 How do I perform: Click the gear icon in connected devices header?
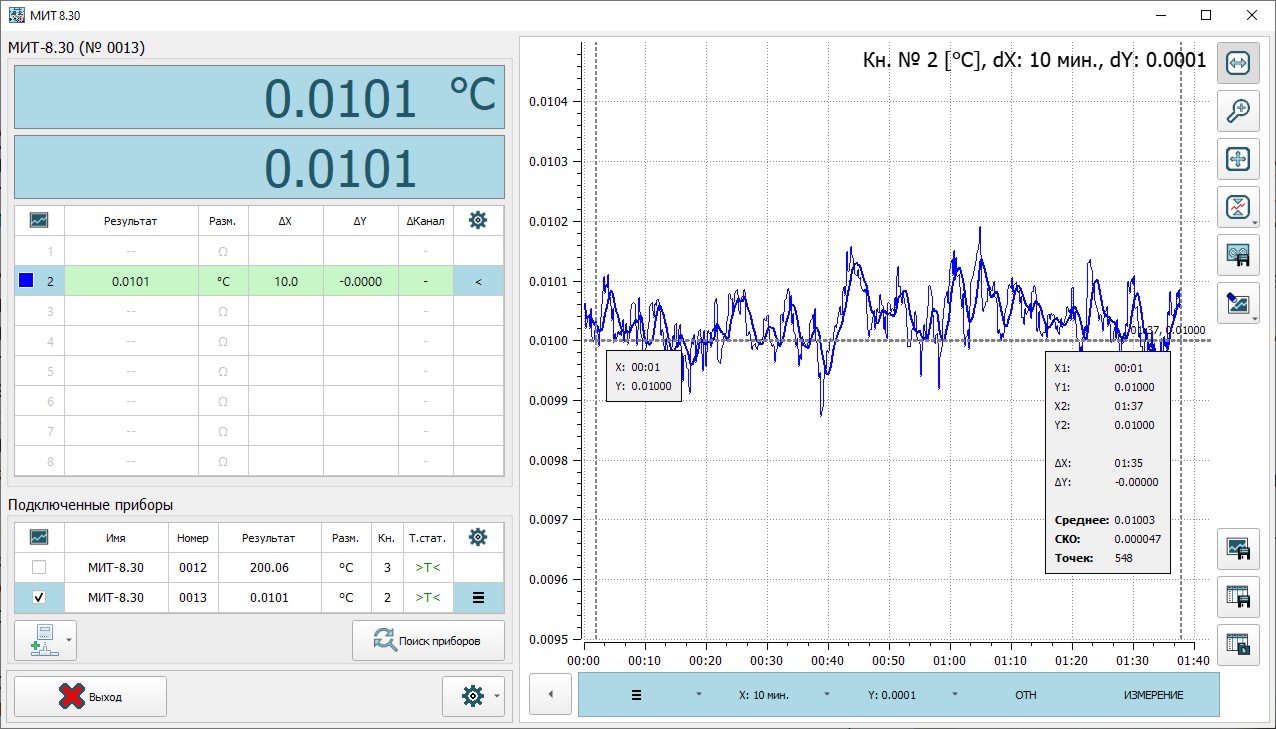pos(478,537)
